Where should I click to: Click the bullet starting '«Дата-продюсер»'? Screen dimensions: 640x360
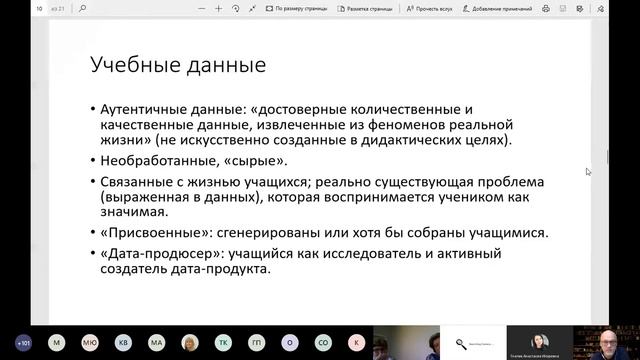301,261
